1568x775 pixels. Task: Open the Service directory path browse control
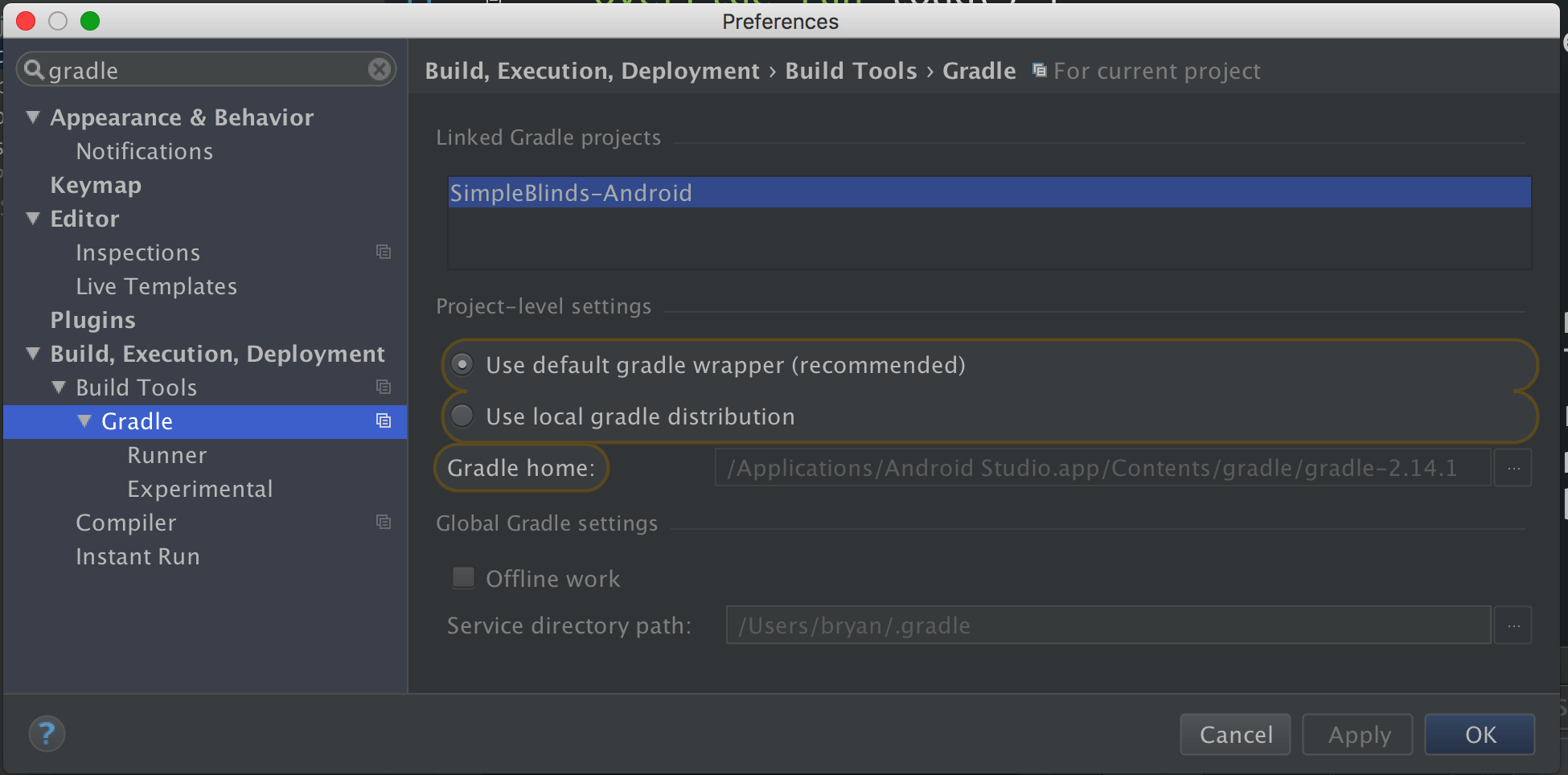tap(1513, 625)
